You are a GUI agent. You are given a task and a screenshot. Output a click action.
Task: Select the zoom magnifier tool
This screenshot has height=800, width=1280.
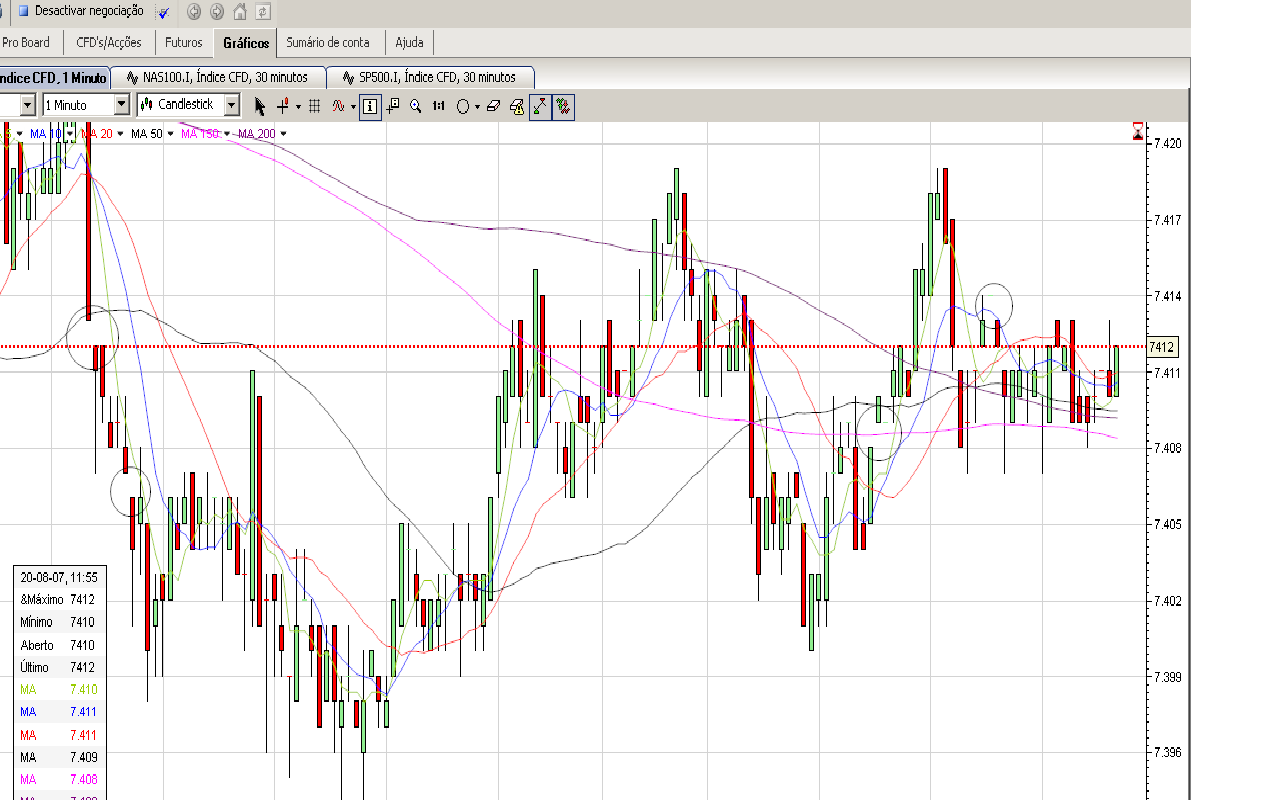pyautogui.click(x=416, y=106)
